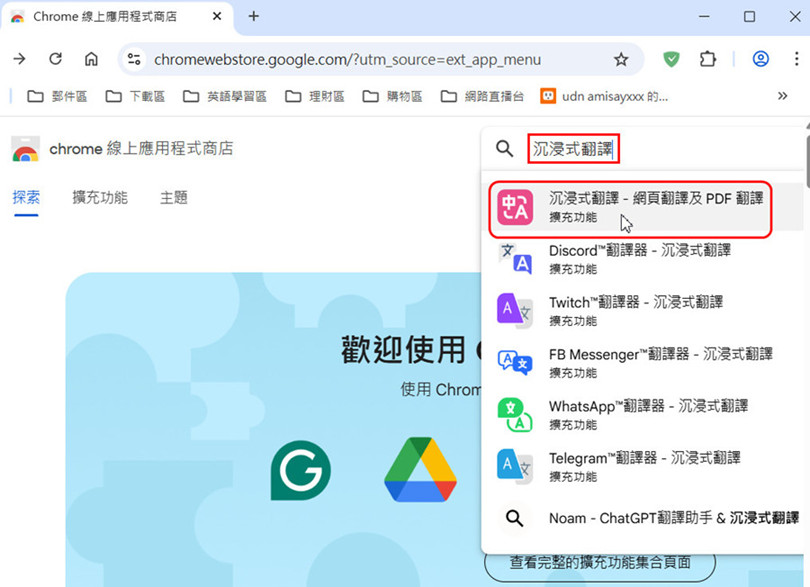Click the search magnifier icon beside 沉浸式翻譯

(x=504, y=149)
